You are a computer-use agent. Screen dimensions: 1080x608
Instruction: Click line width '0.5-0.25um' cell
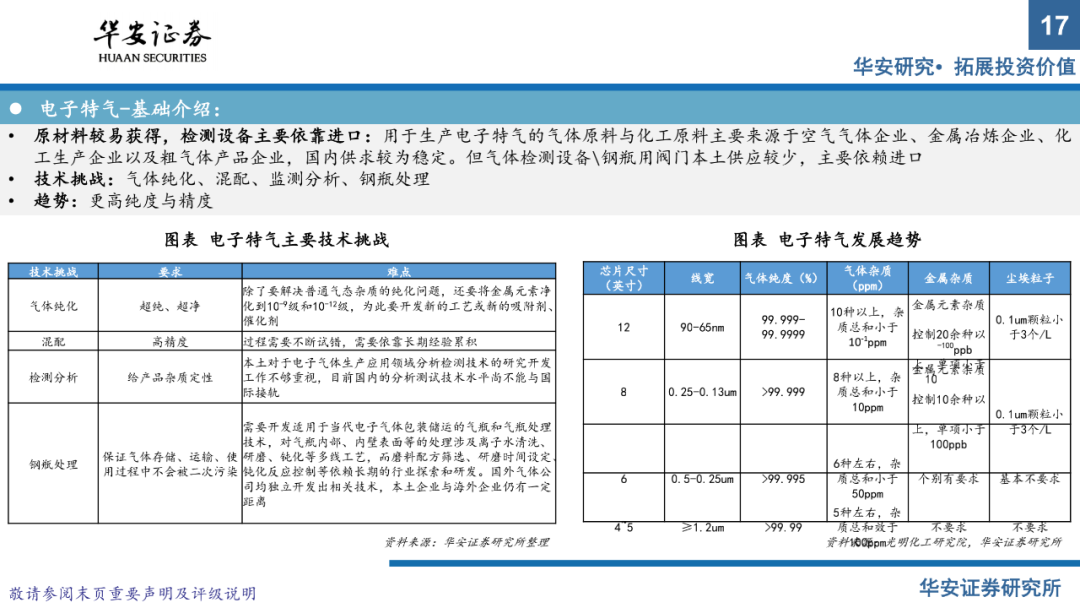[x=702, y=479]
